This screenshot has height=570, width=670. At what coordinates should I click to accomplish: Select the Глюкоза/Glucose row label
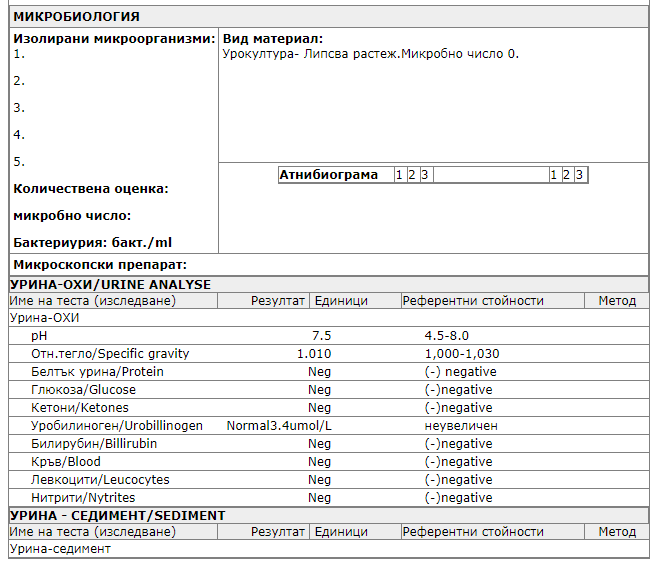click(x=84, y=390)
